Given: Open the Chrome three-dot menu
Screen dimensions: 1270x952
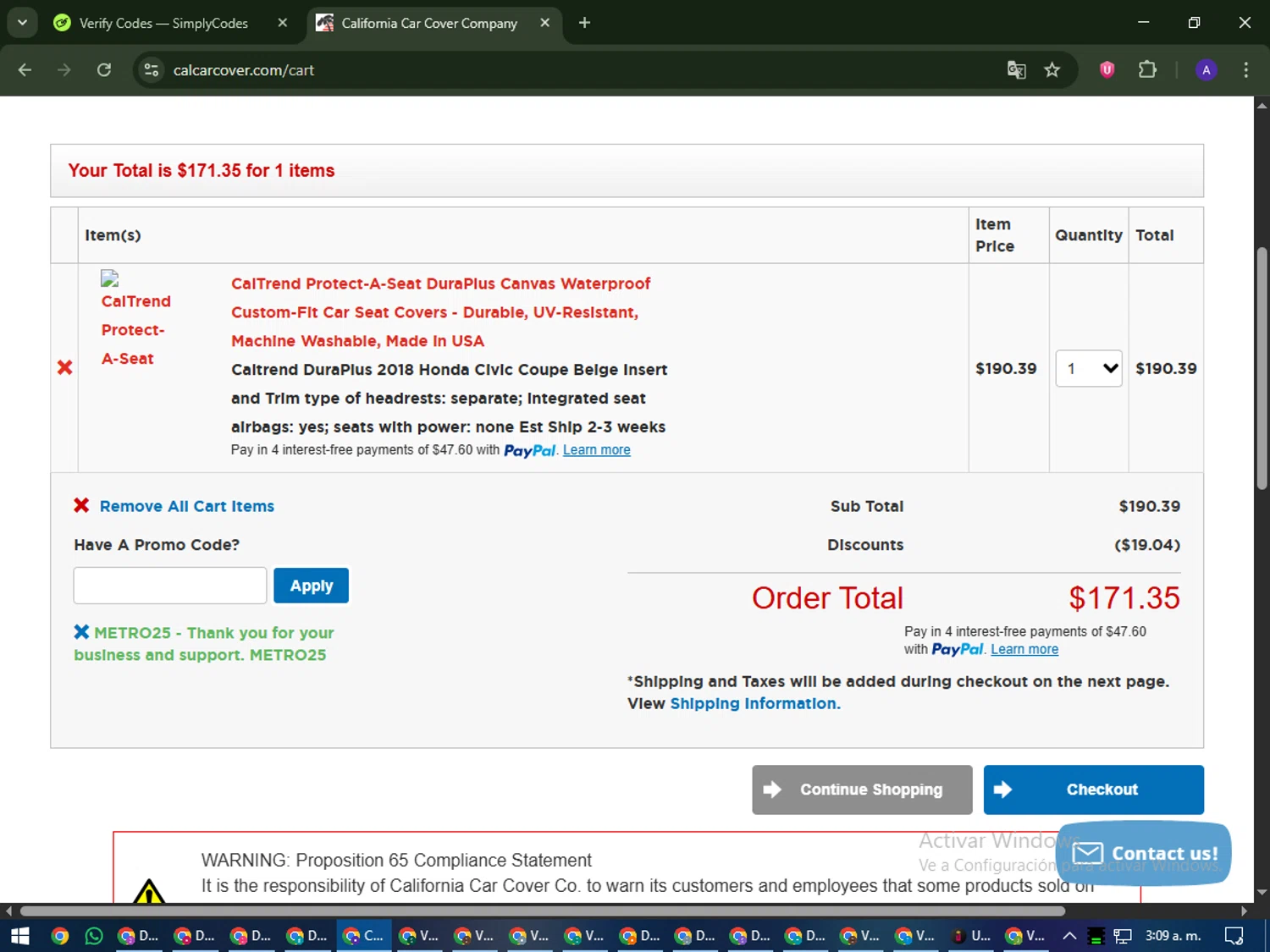Looking at the screenshot, I should (1245, 69).
